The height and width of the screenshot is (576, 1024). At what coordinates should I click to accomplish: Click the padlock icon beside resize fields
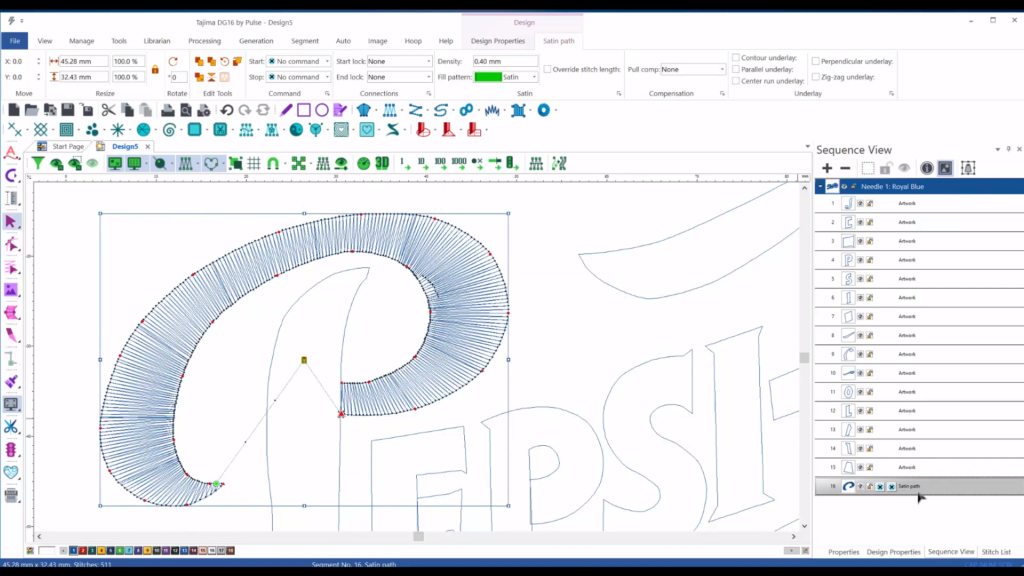click(x=155, y=69)
